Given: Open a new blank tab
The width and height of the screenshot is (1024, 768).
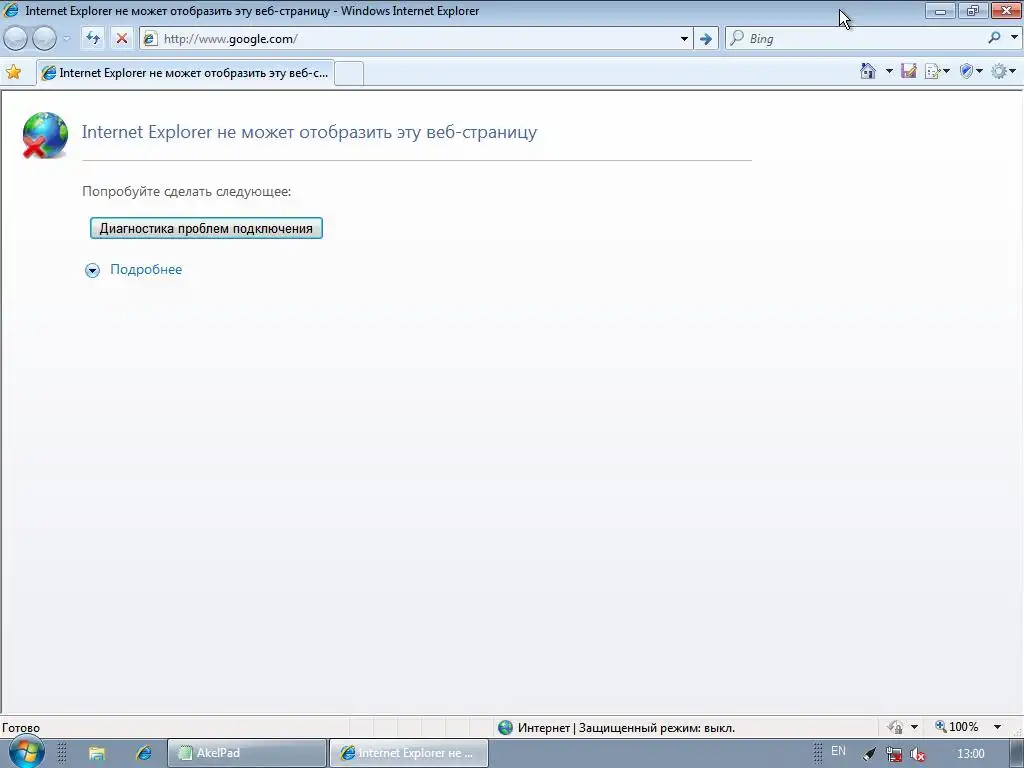Looking at the screenshot, I should click(349, 73).
